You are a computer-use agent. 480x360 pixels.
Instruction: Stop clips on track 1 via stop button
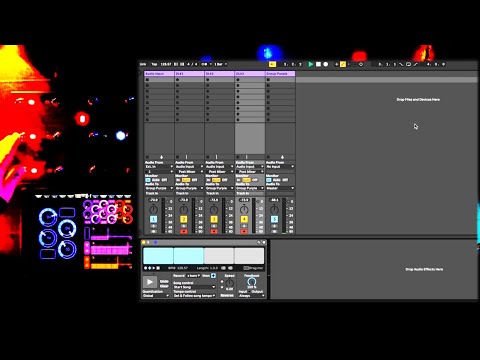(147, 157)
